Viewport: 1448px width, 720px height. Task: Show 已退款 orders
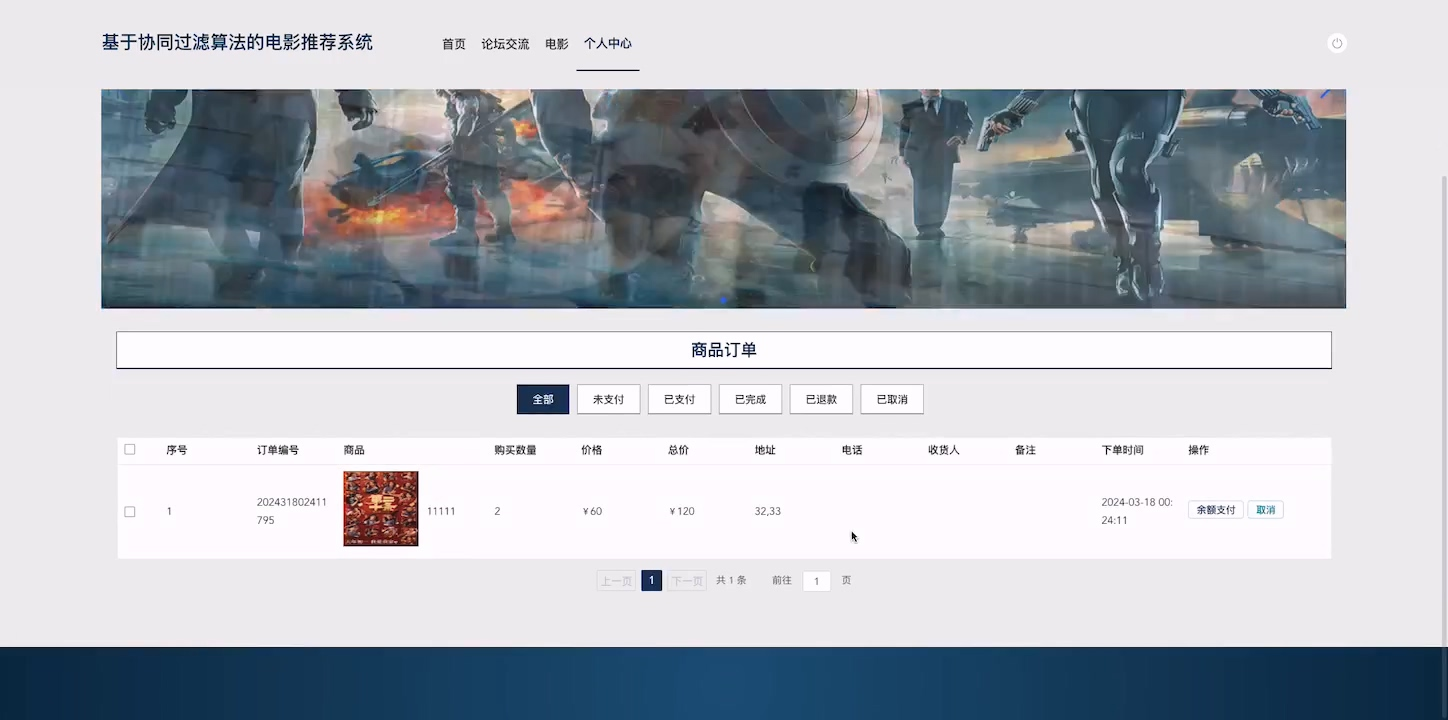tap(821, 399)
